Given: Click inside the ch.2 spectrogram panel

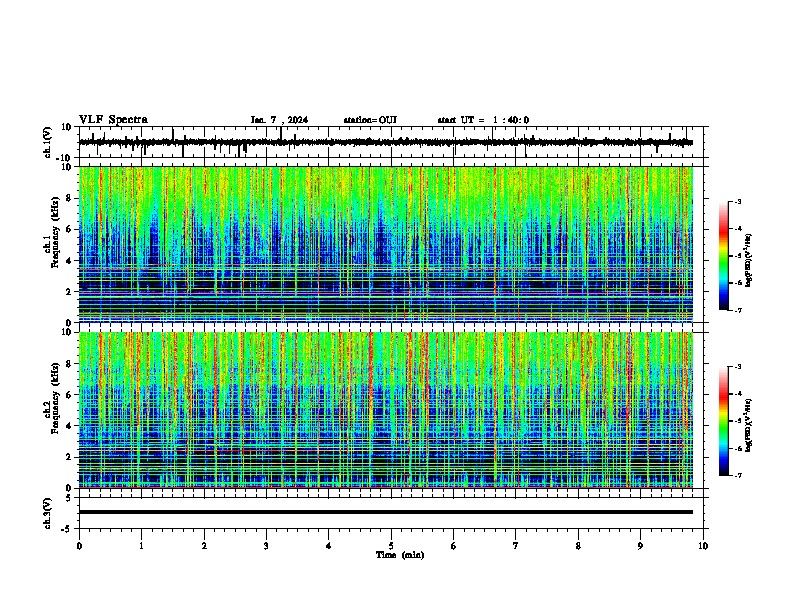Looking at the screenshot, I should click(x=386, y=410).
